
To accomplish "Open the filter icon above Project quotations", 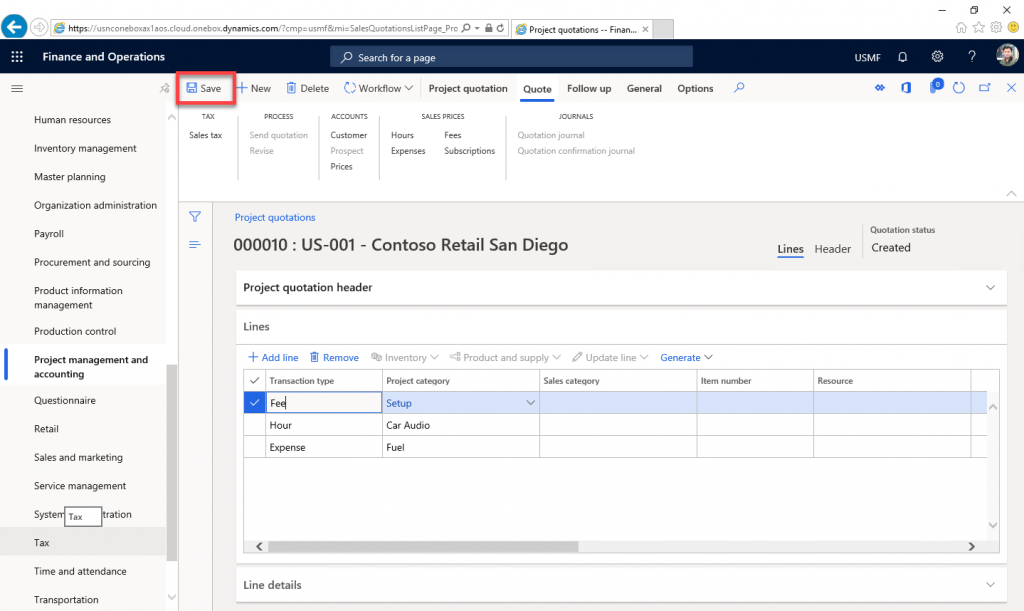I will (195, 216).
